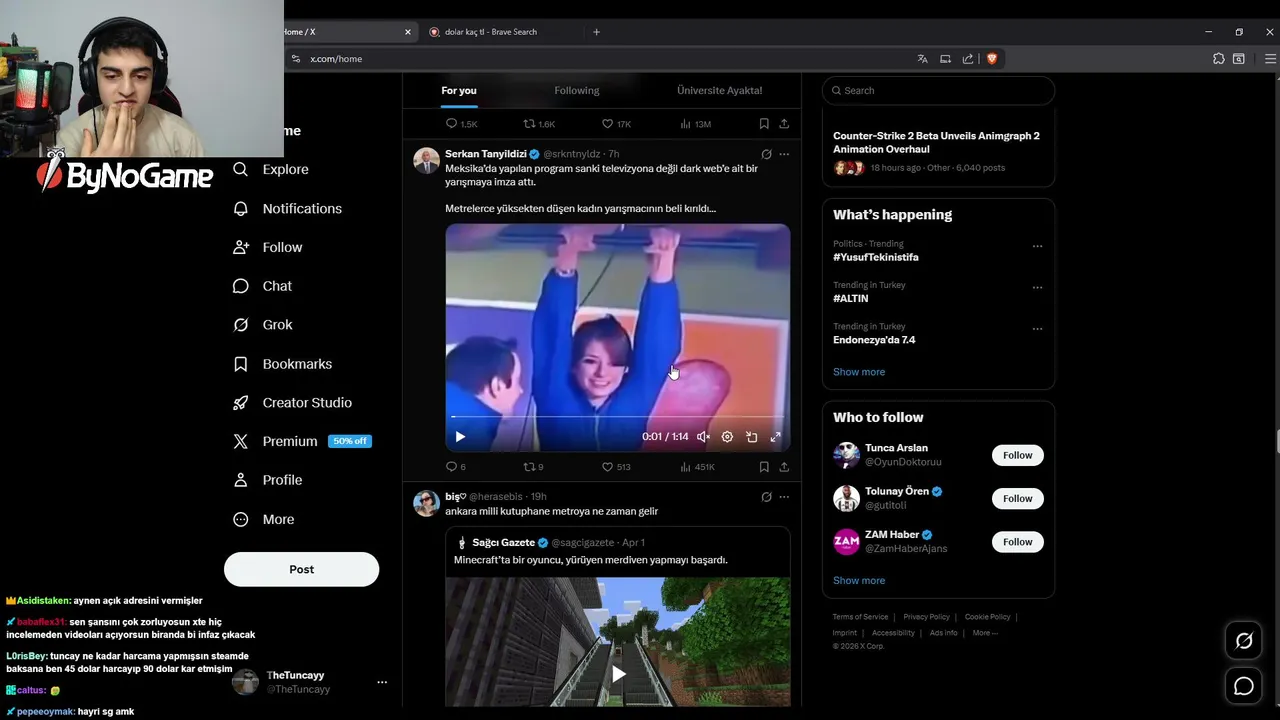Follow Tolunay Ören
The height and width of the screenshot is (720, 1280).
[x=1017, y=498]
